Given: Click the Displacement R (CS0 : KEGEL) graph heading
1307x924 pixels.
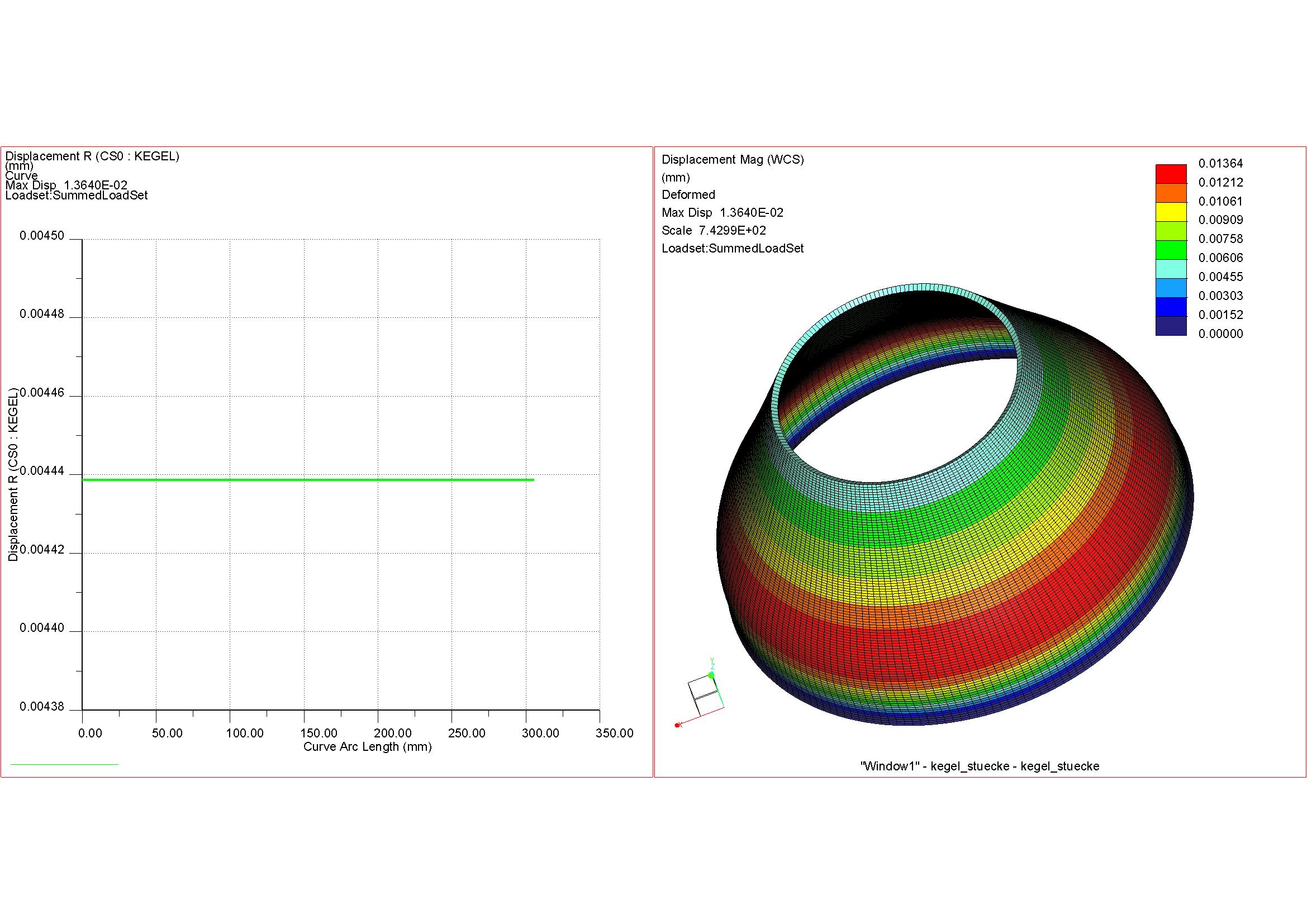Looking at the screenshot, I should 92,156.
